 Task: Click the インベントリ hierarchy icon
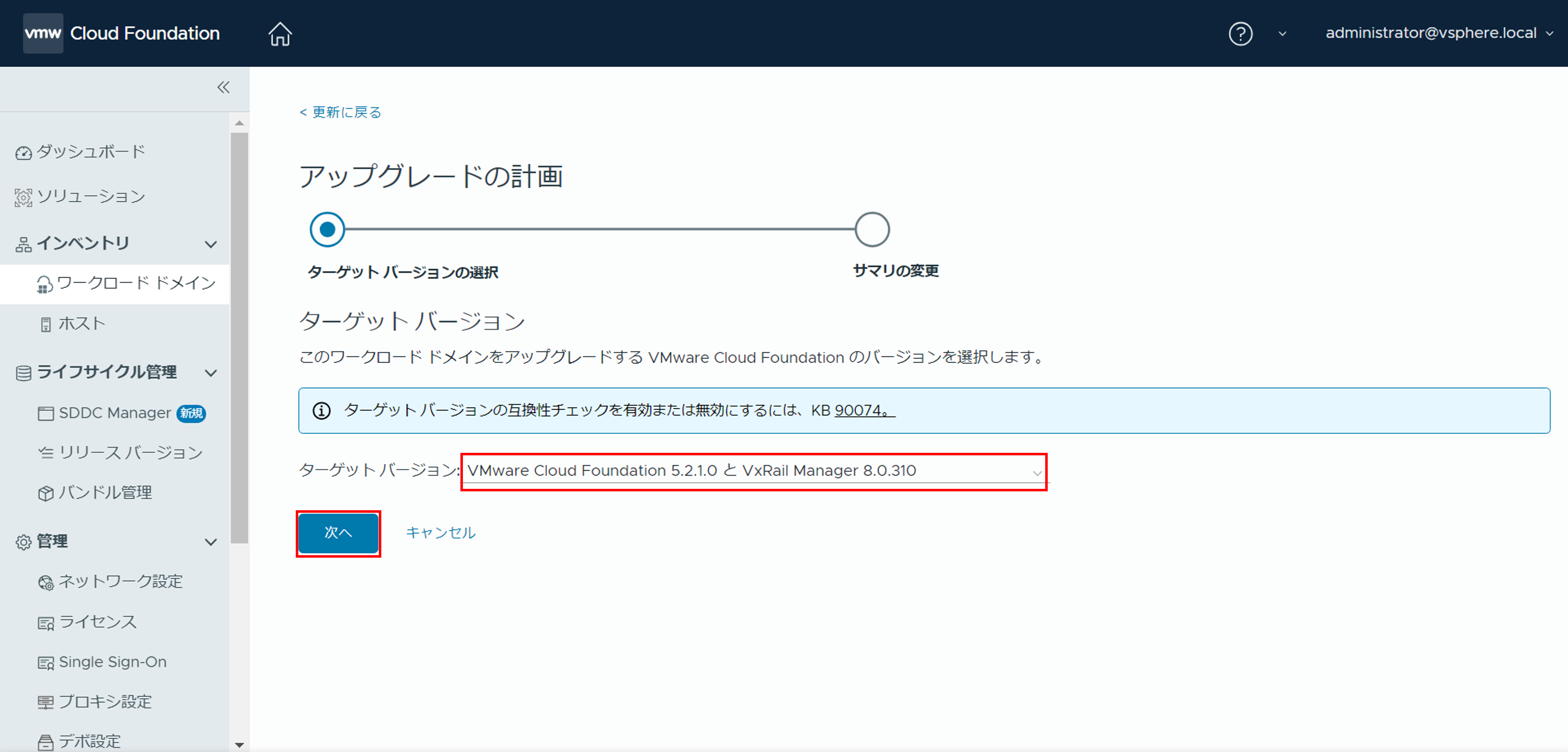[23, 244]
